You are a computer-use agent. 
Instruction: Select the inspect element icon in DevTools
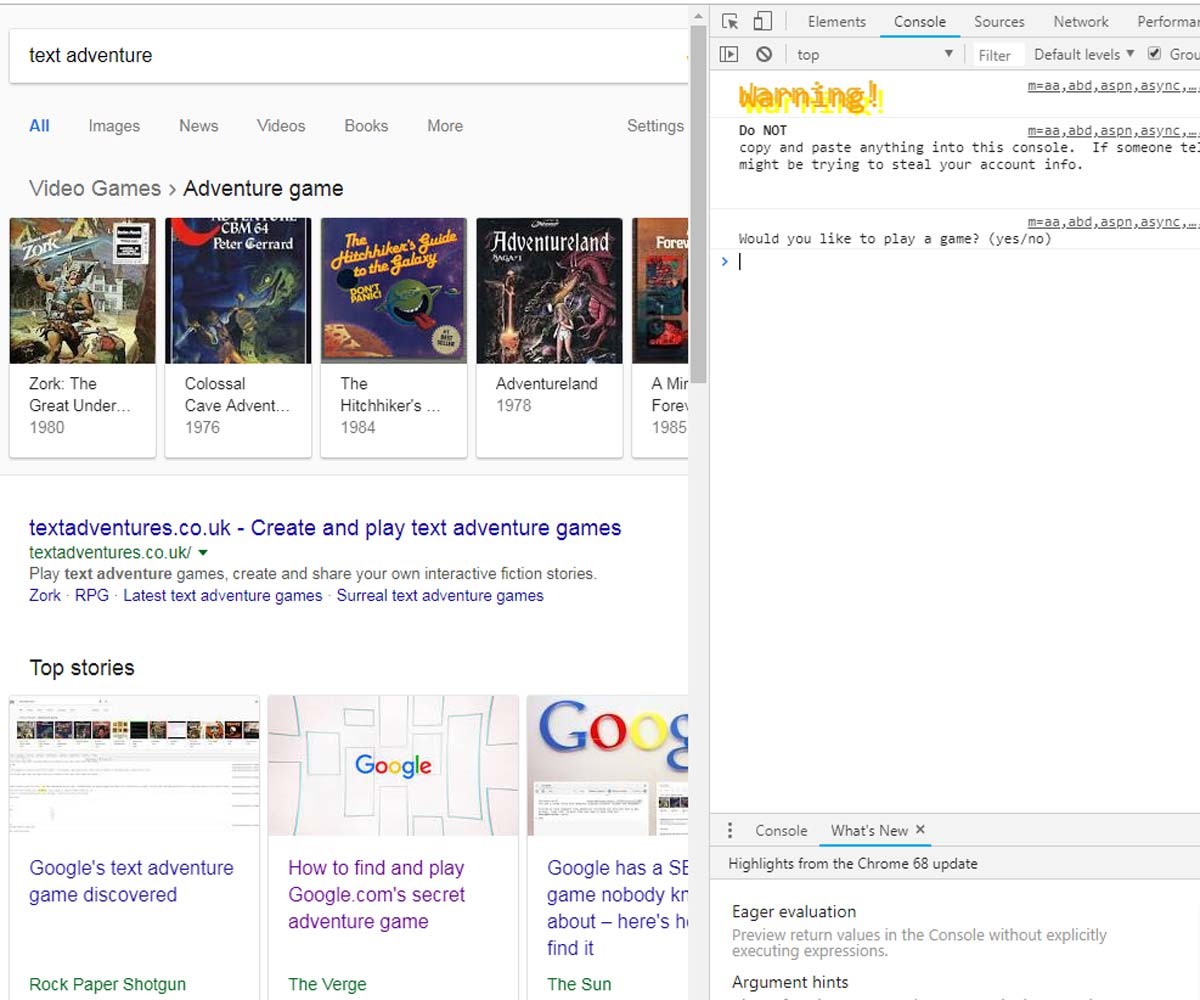[730, 21]
